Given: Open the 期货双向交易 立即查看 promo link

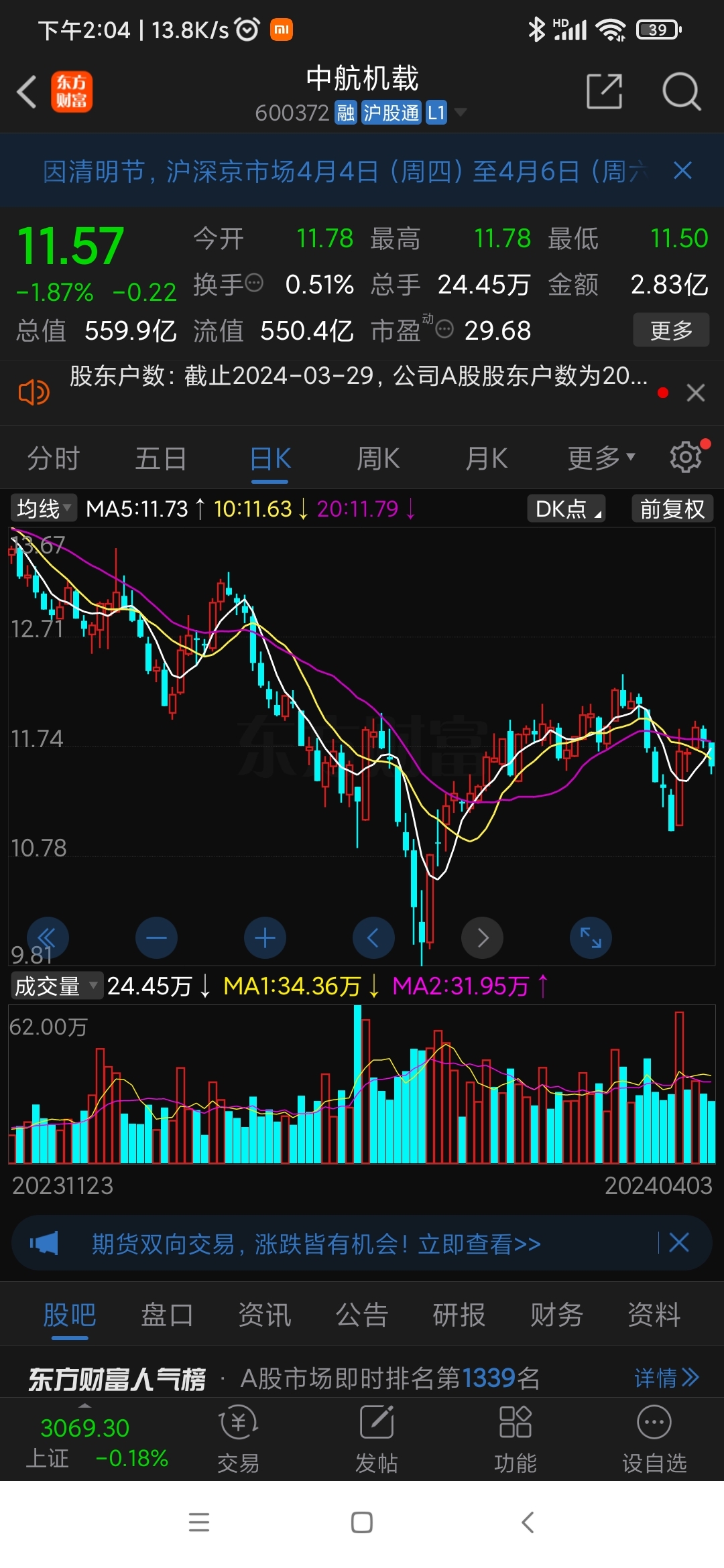Looking at the screenshot, I should tap(316, 1244).
